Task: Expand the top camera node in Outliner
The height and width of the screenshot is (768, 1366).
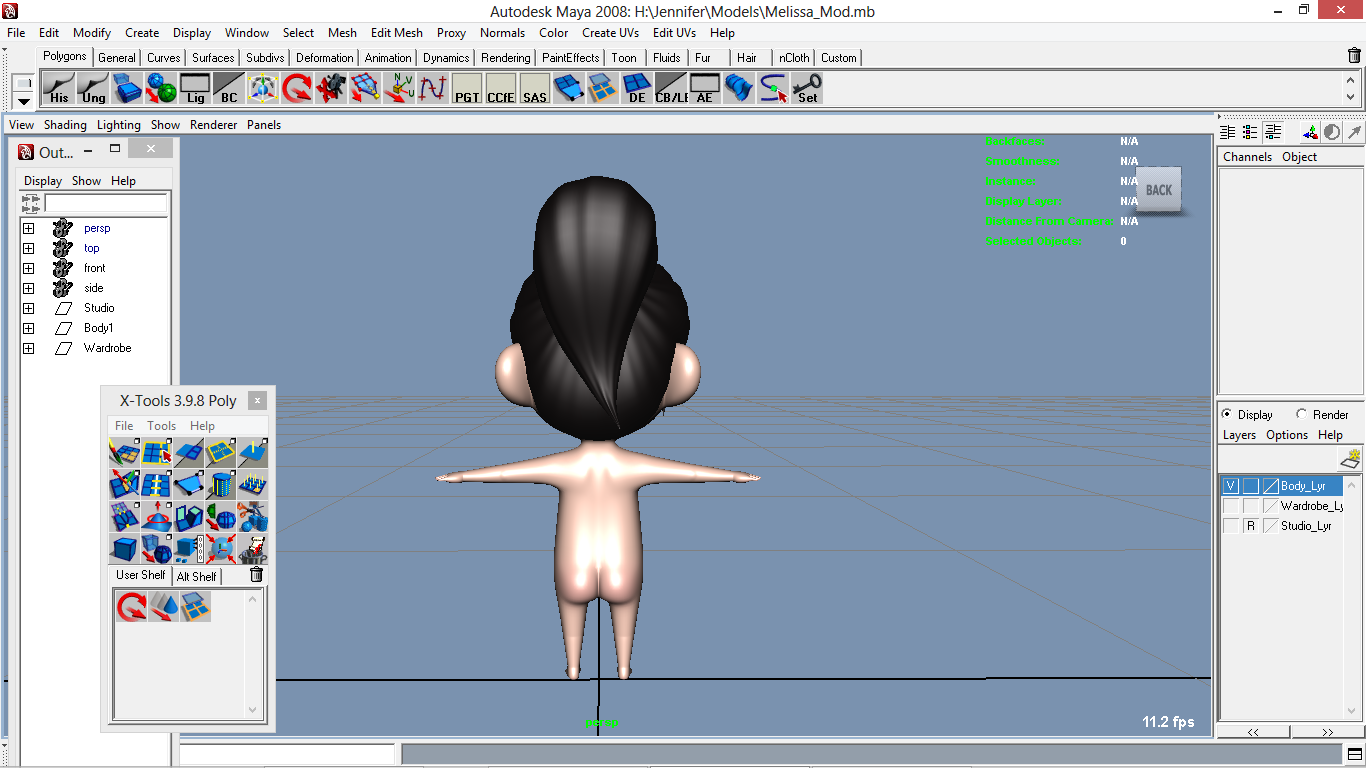Action: [x=28, y=248]
